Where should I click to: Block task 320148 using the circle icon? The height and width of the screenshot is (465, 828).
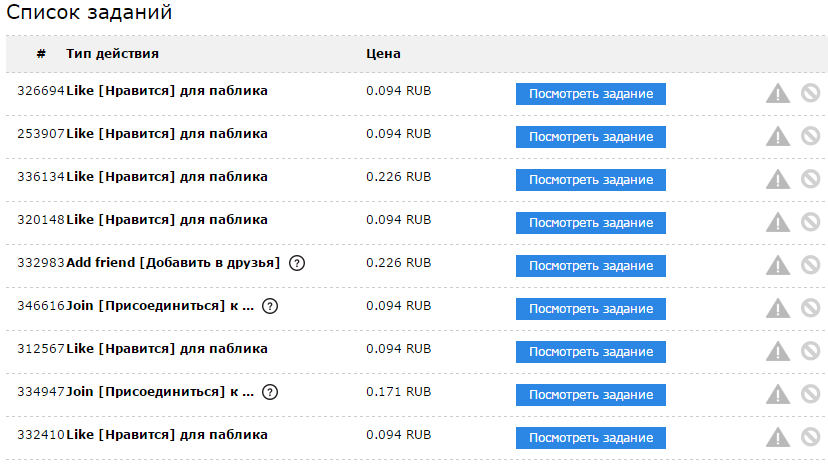[810, 222]
